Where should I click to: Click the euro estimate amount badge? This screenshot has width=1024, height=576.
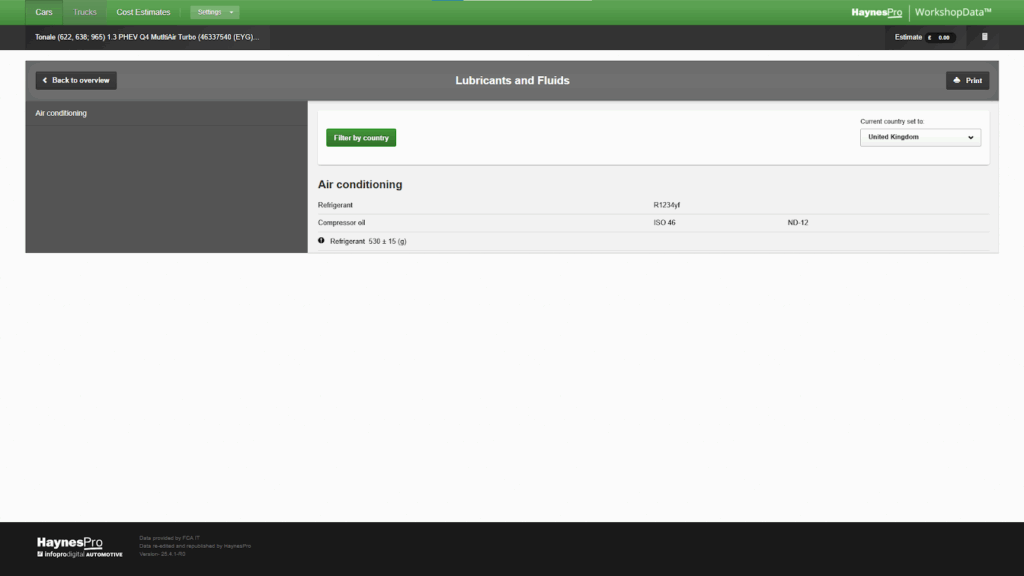click(x=940, y=38)
